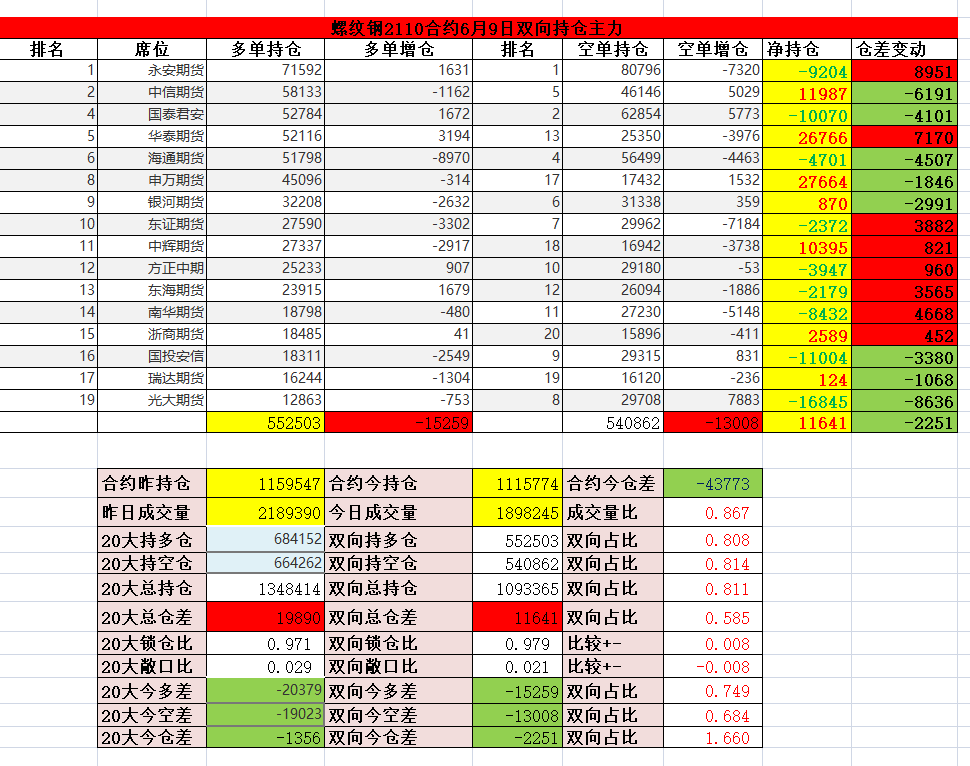Select long position value 71592
The image size is (970, 766).
coord(266,70)
